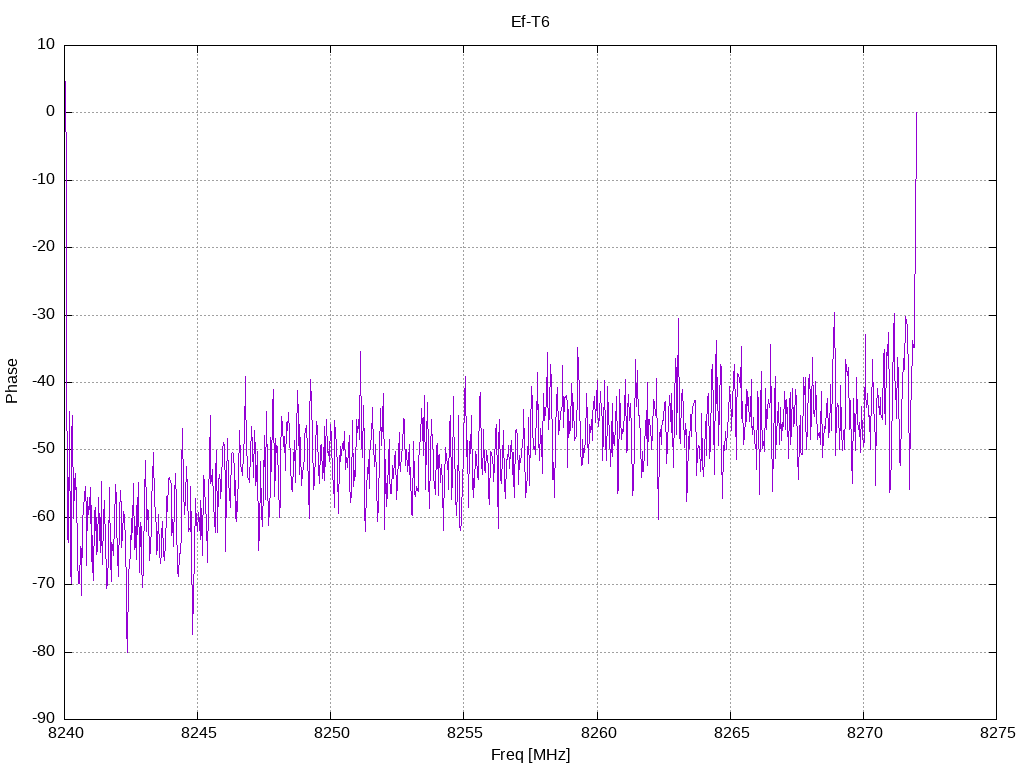This screenshot has width=1024, height=768.
Task: Click the -50 y-axis tick label
Action: tap(43, 449)
